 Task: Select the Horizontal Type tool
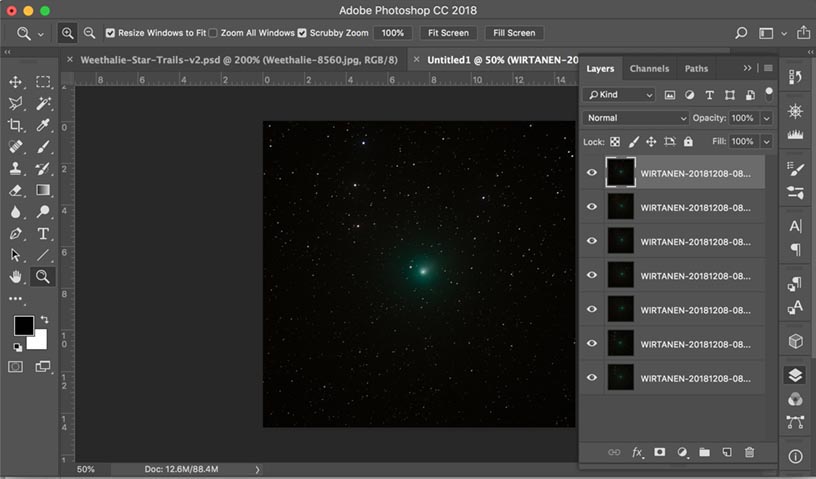43,233
